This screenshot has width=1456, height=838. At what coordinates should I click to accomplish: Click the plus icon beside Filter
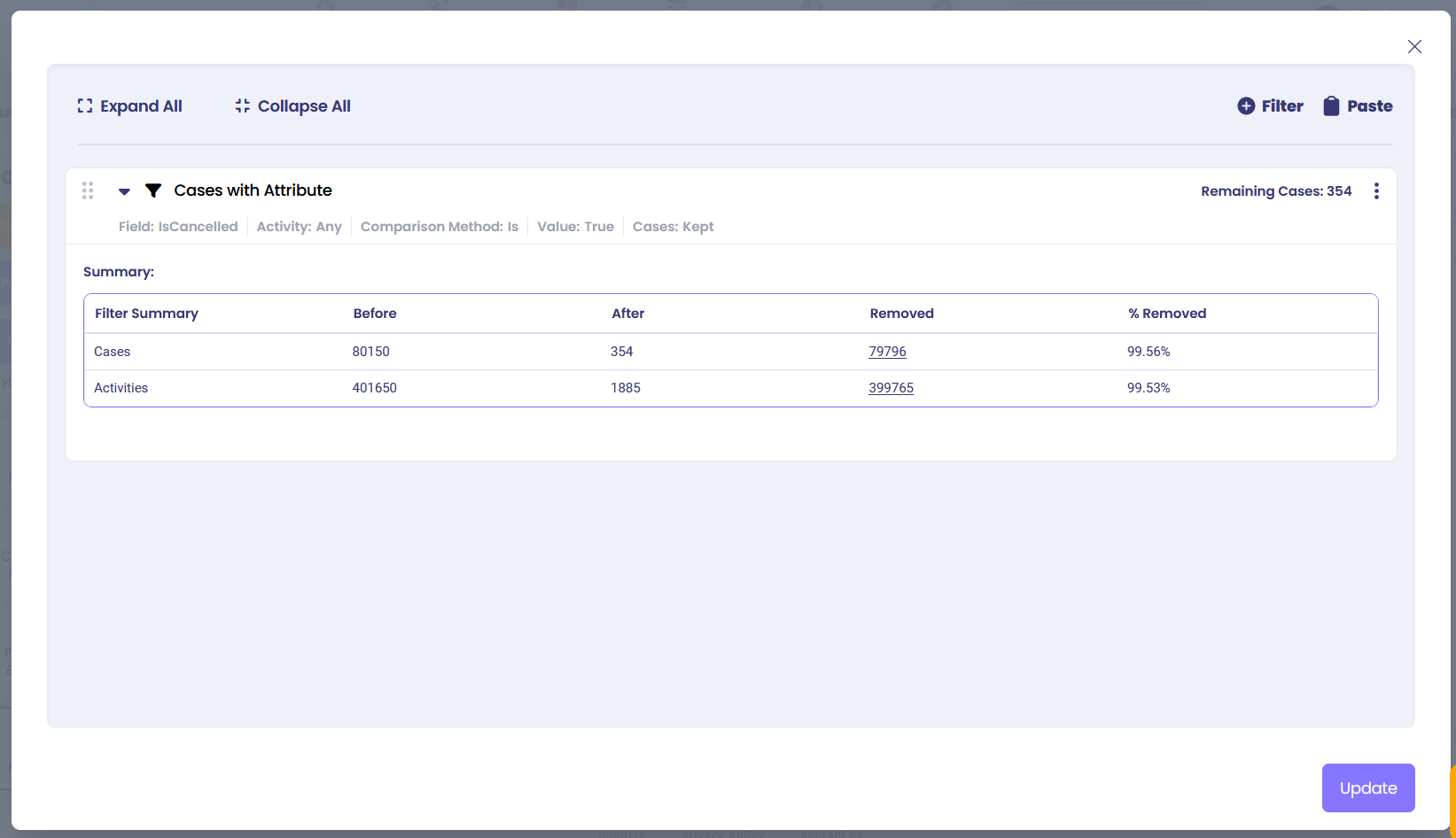coord(1246,106)
